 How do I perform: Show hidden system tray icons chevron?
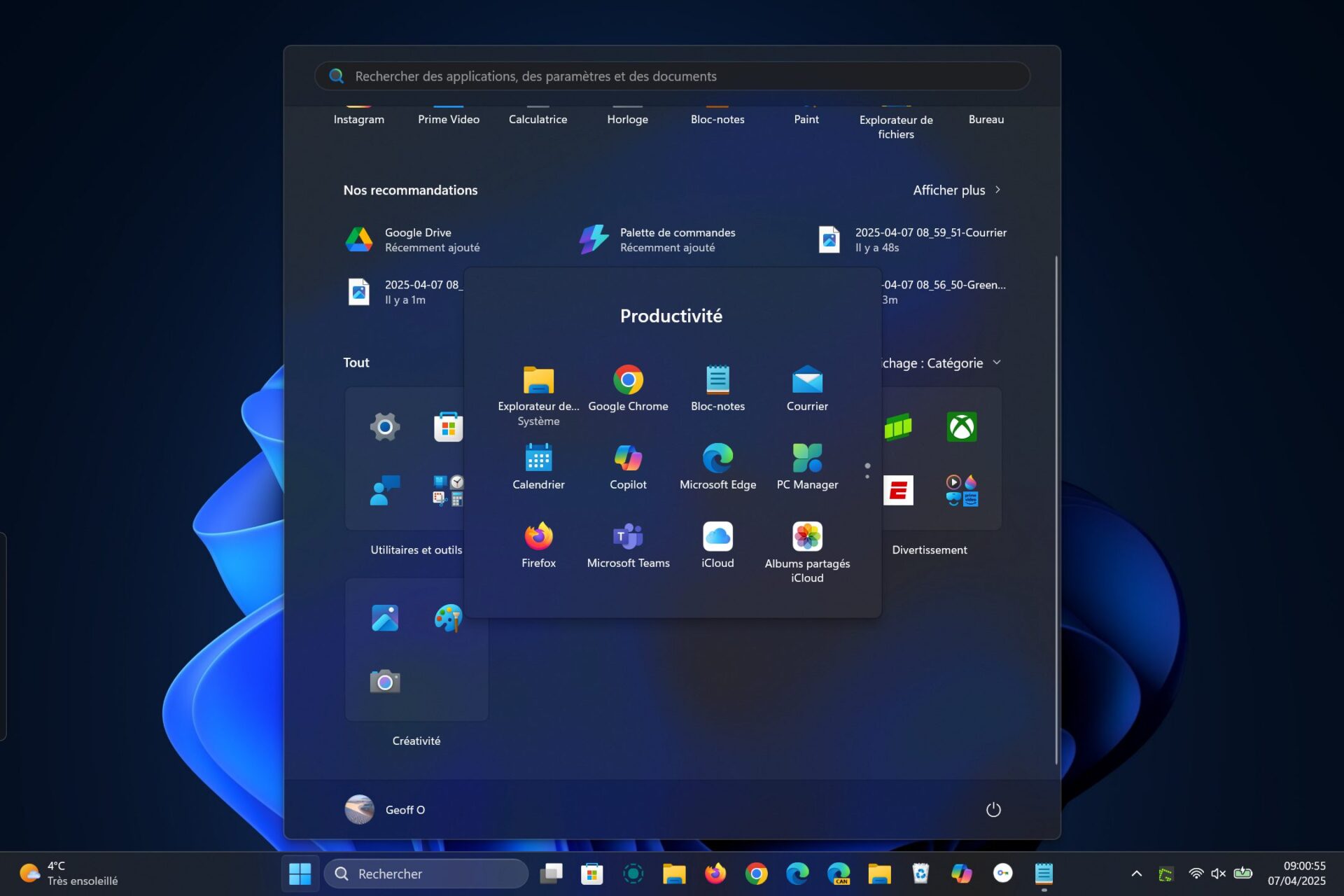click(x=1136, y=874)
